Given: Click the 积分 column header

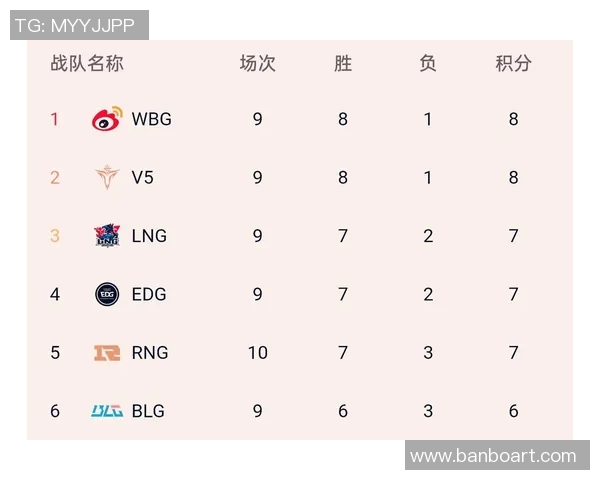Looking at the screenshot, I should 513,64.
